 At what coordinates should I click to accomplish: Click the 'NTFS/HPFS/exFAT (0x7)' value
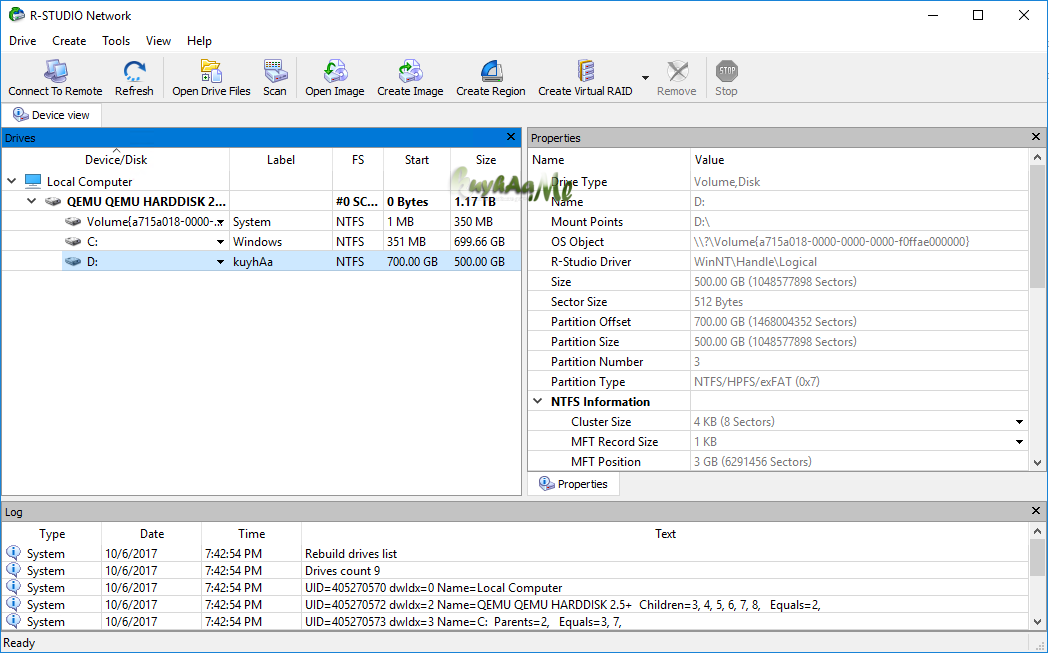tap(757, 382)
